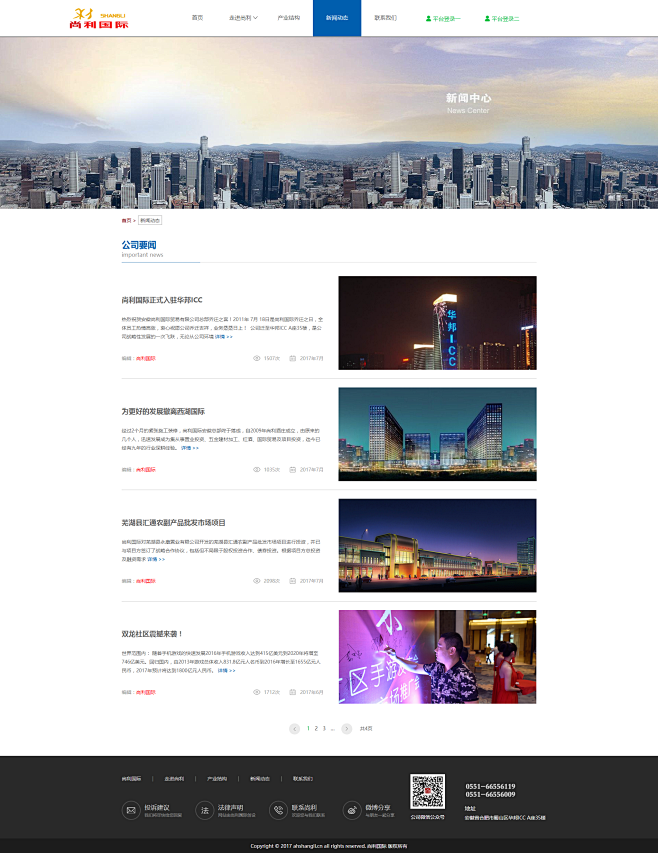Select the 新闻动态 tab in navigation bar

337,18
